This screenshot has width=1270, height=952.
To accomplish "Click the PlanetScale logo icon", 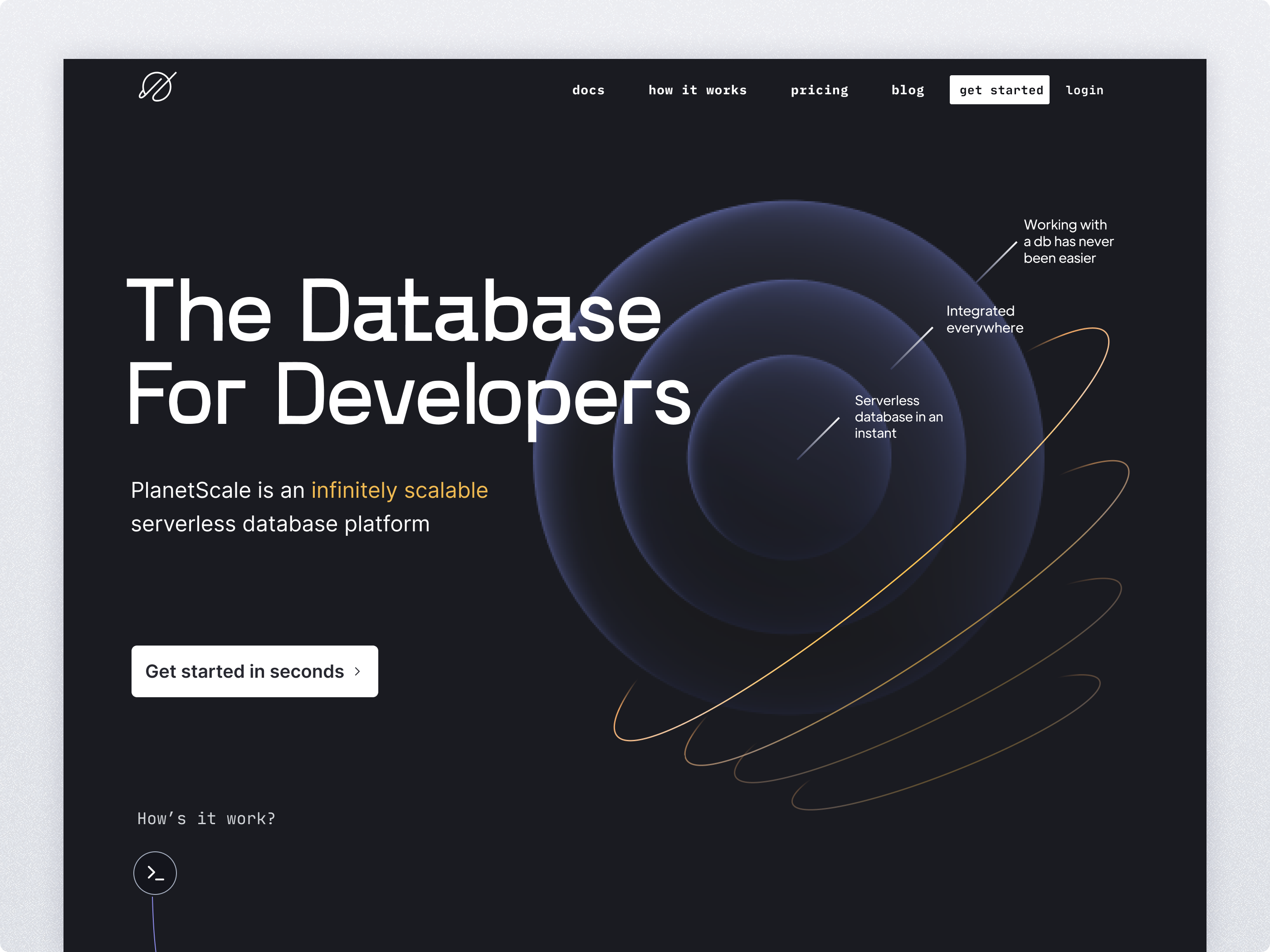I will coord(157,87).
